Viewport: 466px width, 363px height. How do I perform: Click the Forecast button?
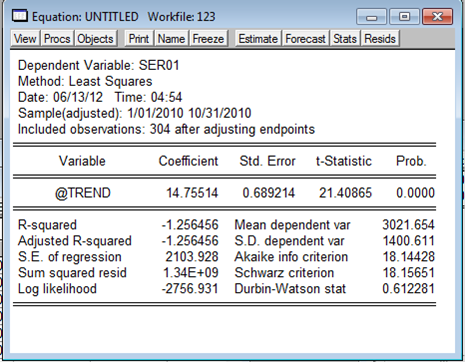click(x=306, y=39)
